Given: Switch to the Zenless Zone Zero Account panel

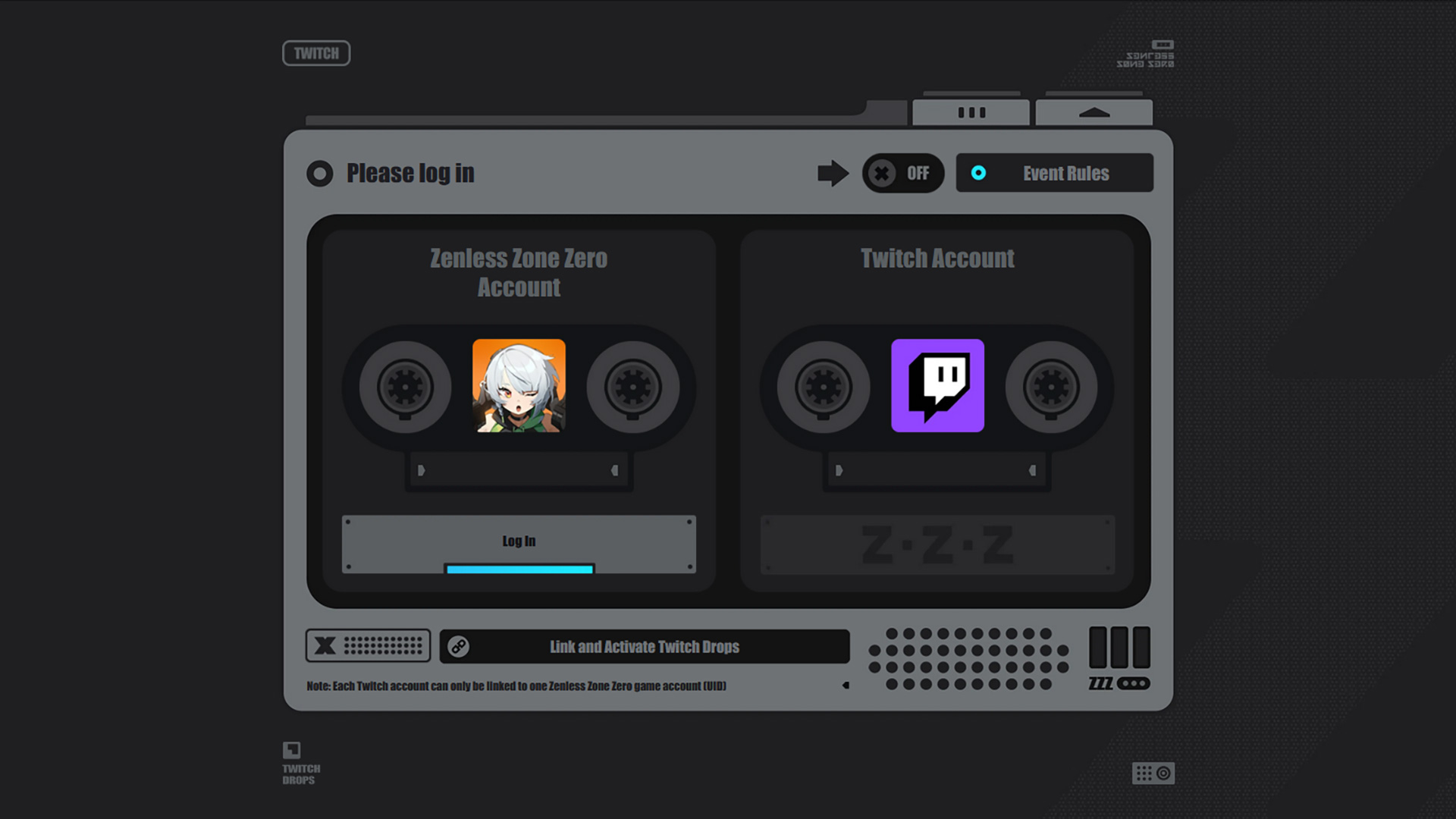Looking at the screenshot, I should (x=519, y=273).
